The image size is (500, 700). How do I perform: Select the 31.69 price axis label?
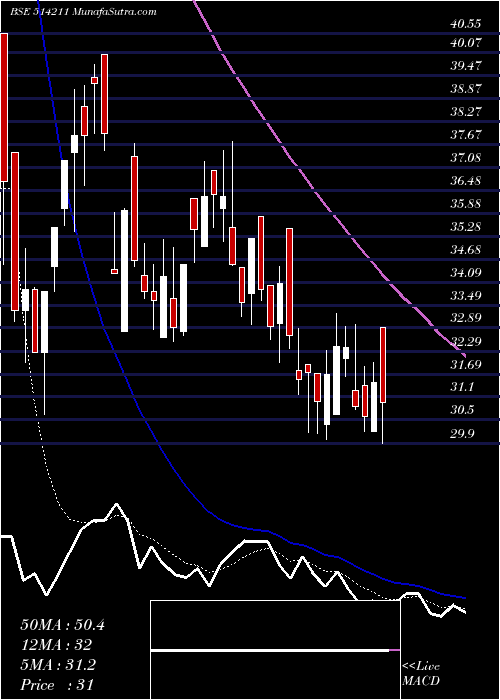tap(466, 365)
